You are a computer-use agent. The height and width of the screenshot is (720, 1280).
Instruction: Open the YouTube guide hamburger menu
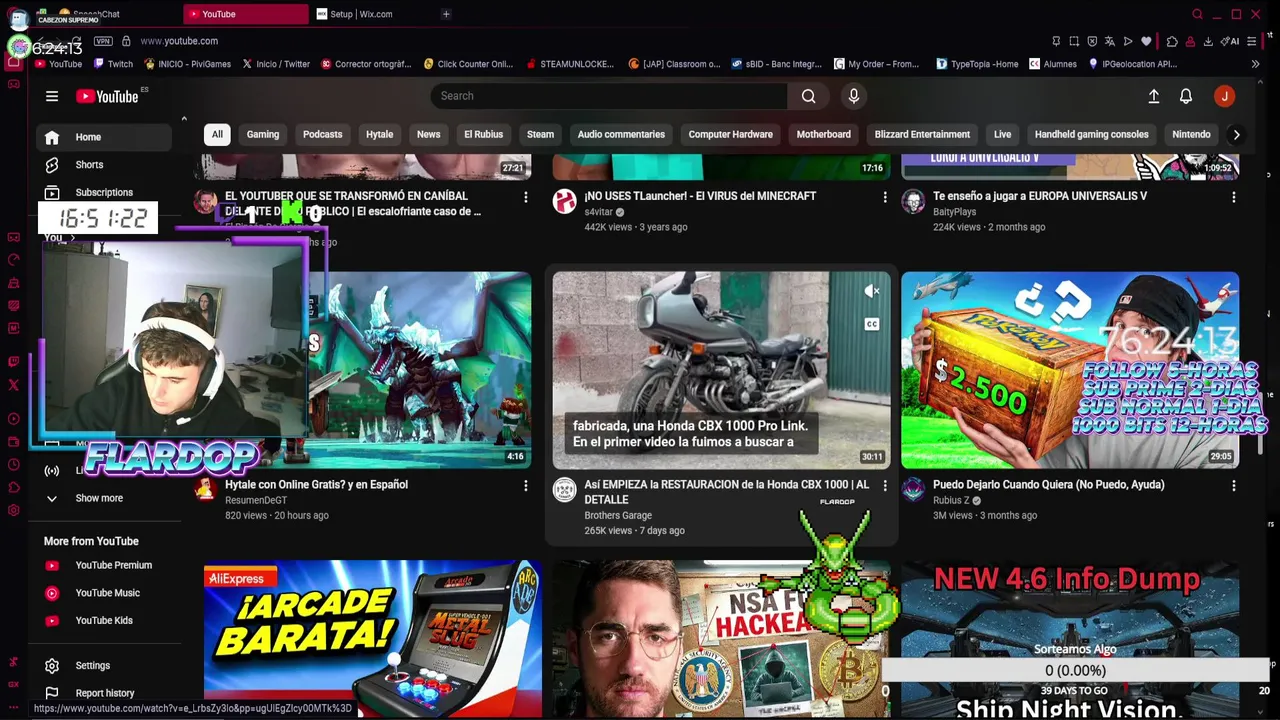coord(52,96)
